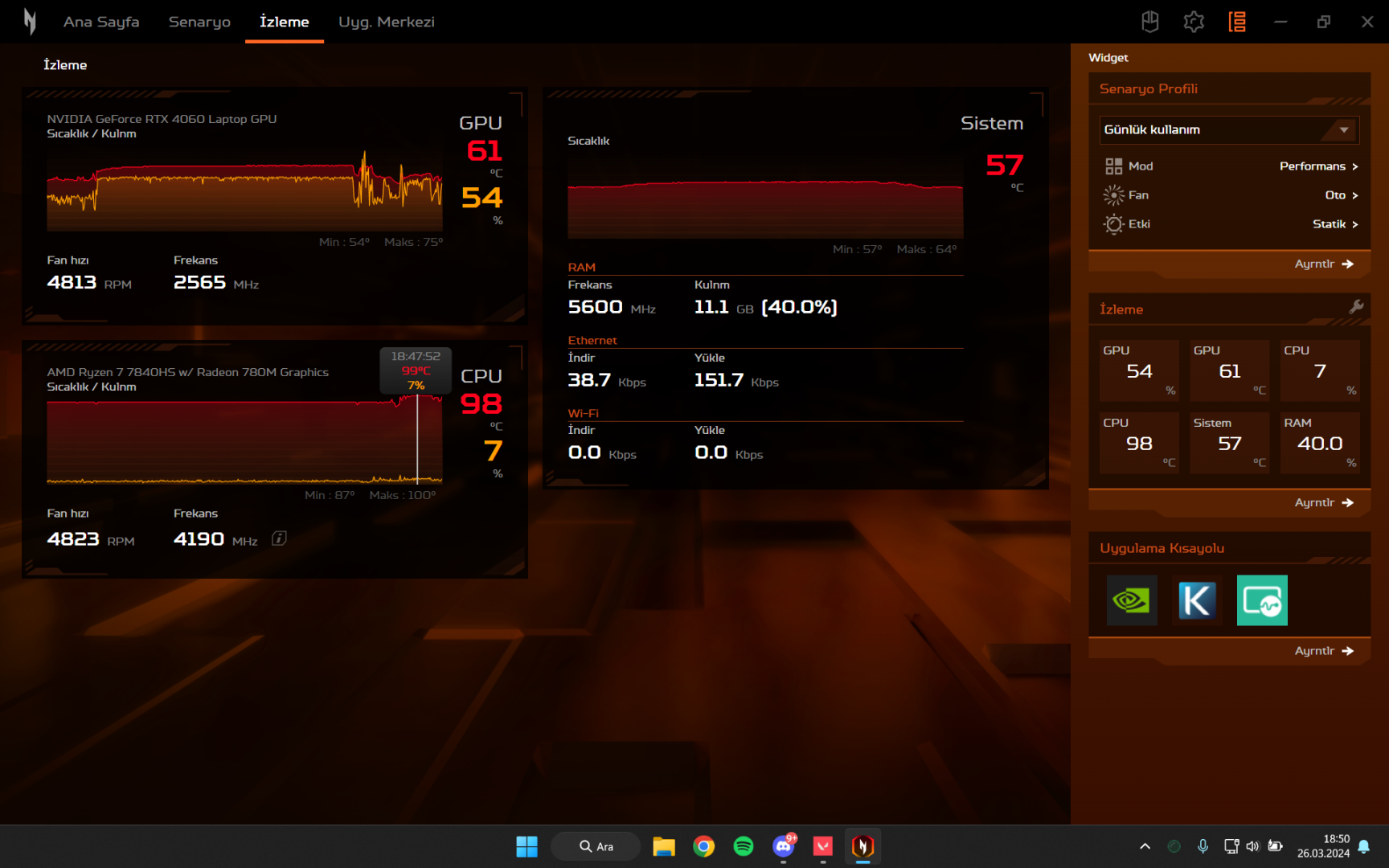
Task: Expand the Fan setting showing Oto
Action: coord(1342,195)
